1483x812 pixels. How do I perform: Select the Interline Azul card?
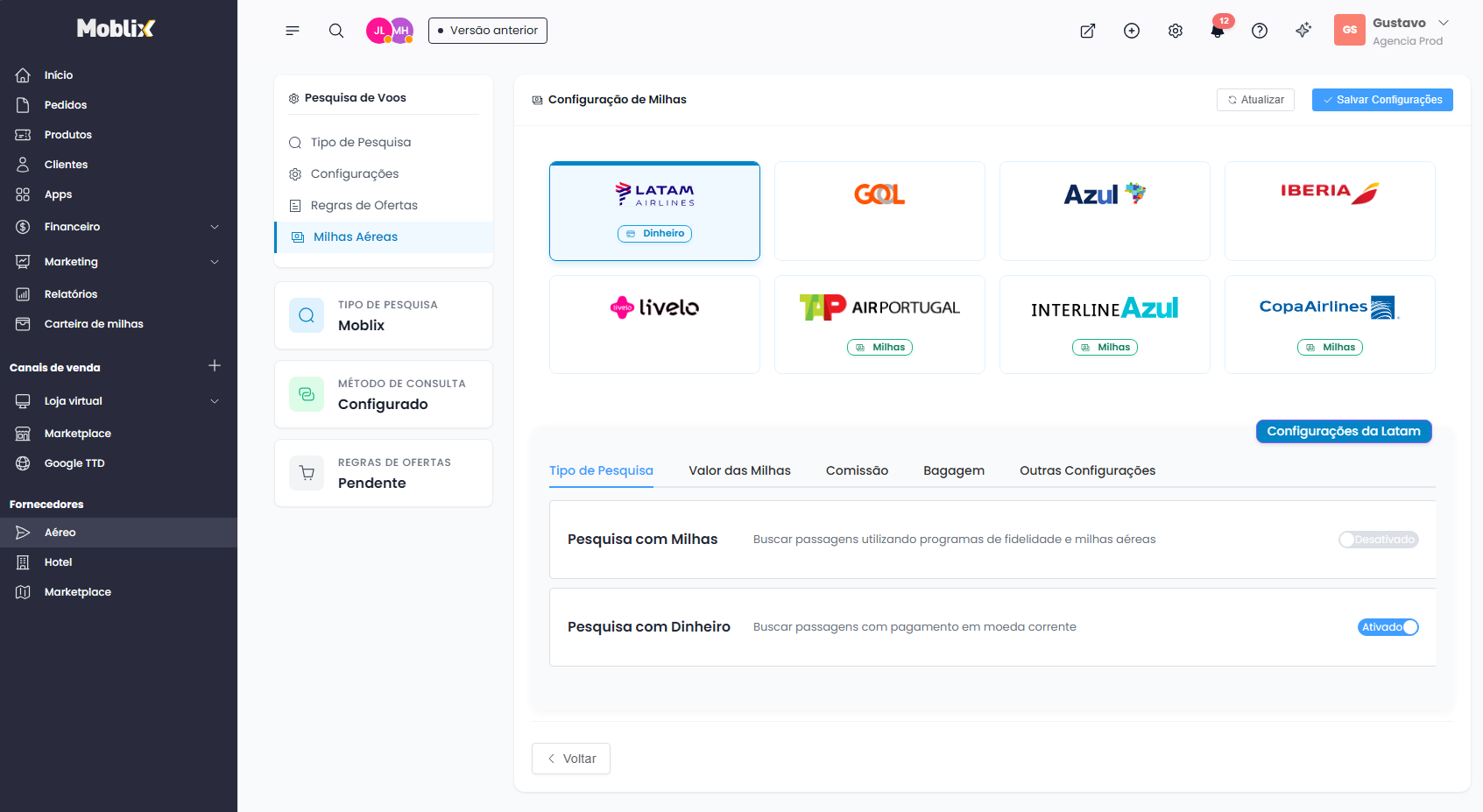click(1105, 325)
